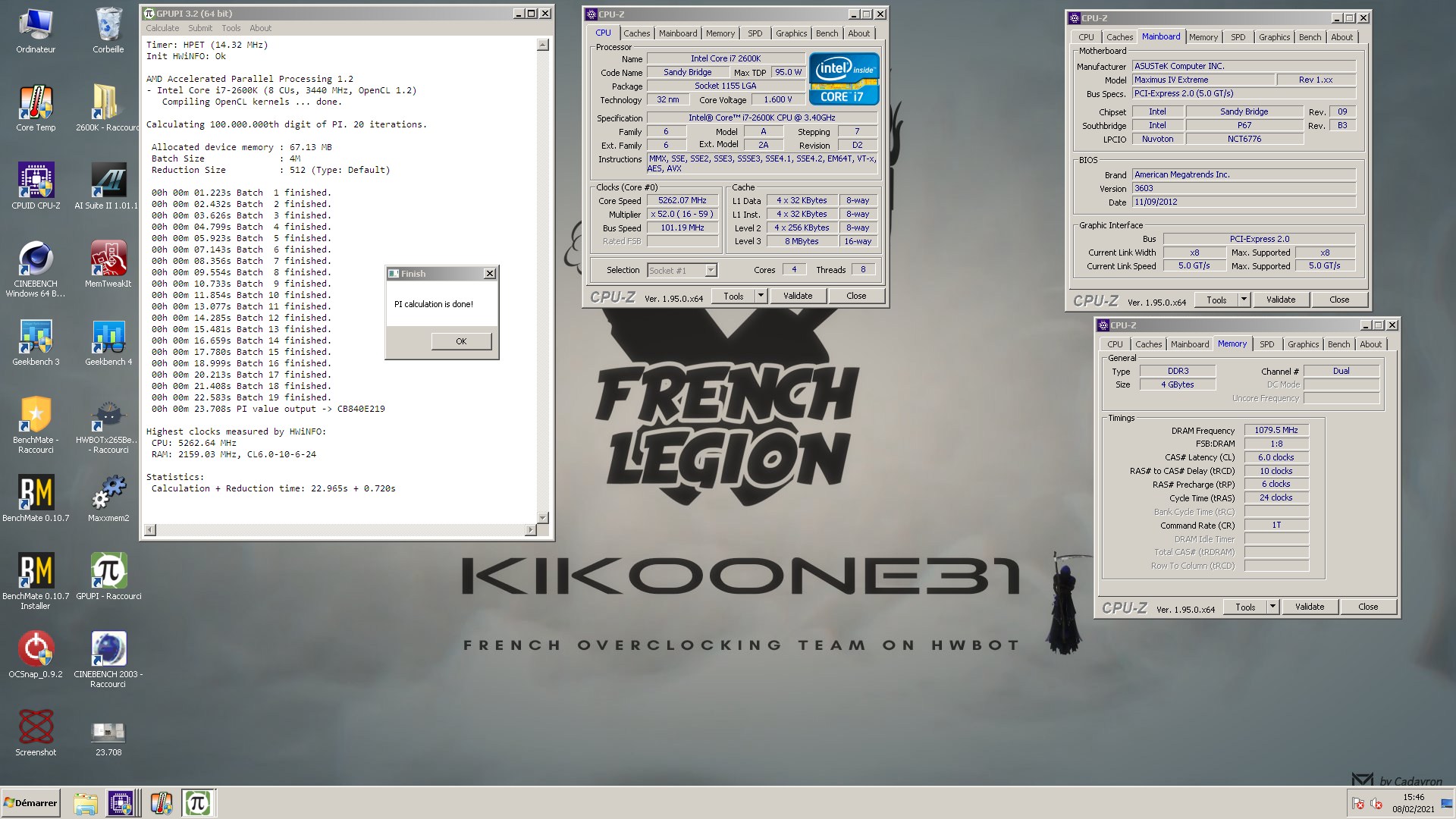1456x819 pixels.
Task: Click the Multiplier value x 52.0
Action: pyautogui.click(x=682, y=215)
